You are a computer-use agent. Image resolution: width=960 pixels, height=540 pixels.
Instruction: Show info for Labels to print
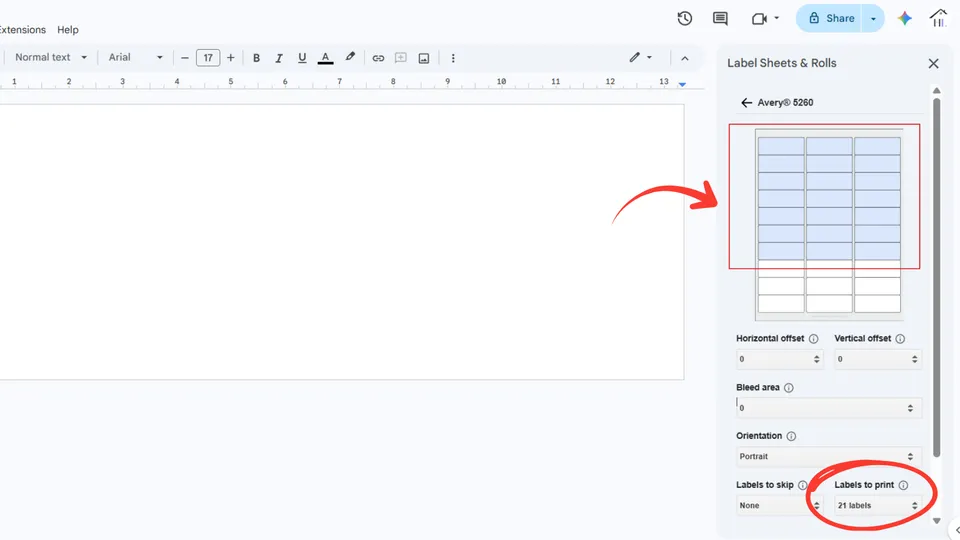(903, 485)
